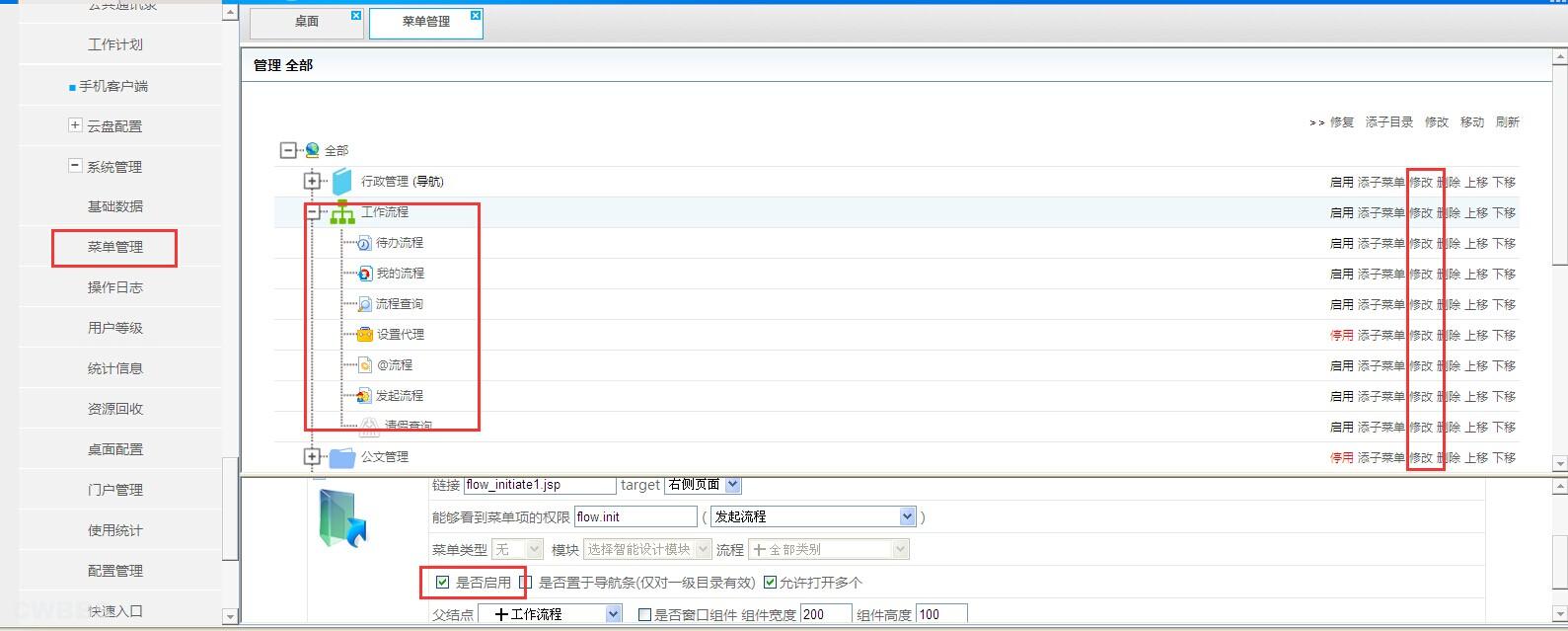Switch to the 菜单管理 tab
Image resolution: width=1568 pixels, height=631 pixels.
click(x=426, y=22)
